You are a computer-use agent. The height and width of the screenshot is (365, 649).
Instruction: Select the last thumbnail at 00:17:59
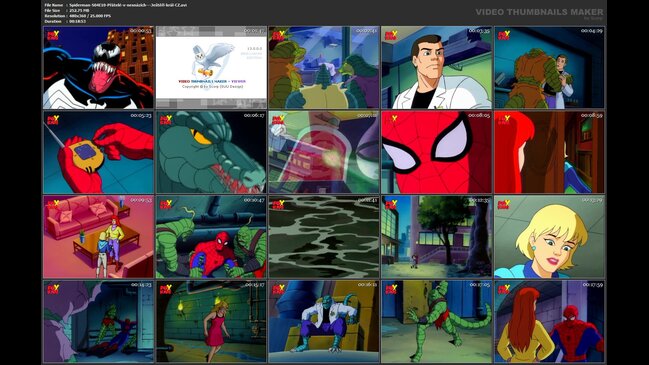549,322
